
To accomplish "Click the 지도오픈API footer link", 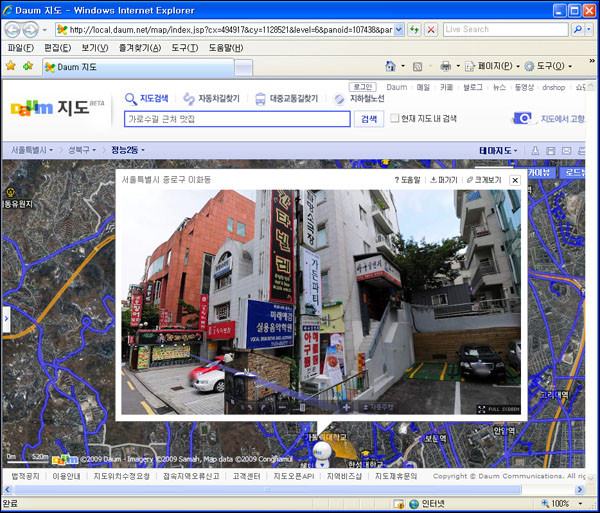I will point(293,476).
